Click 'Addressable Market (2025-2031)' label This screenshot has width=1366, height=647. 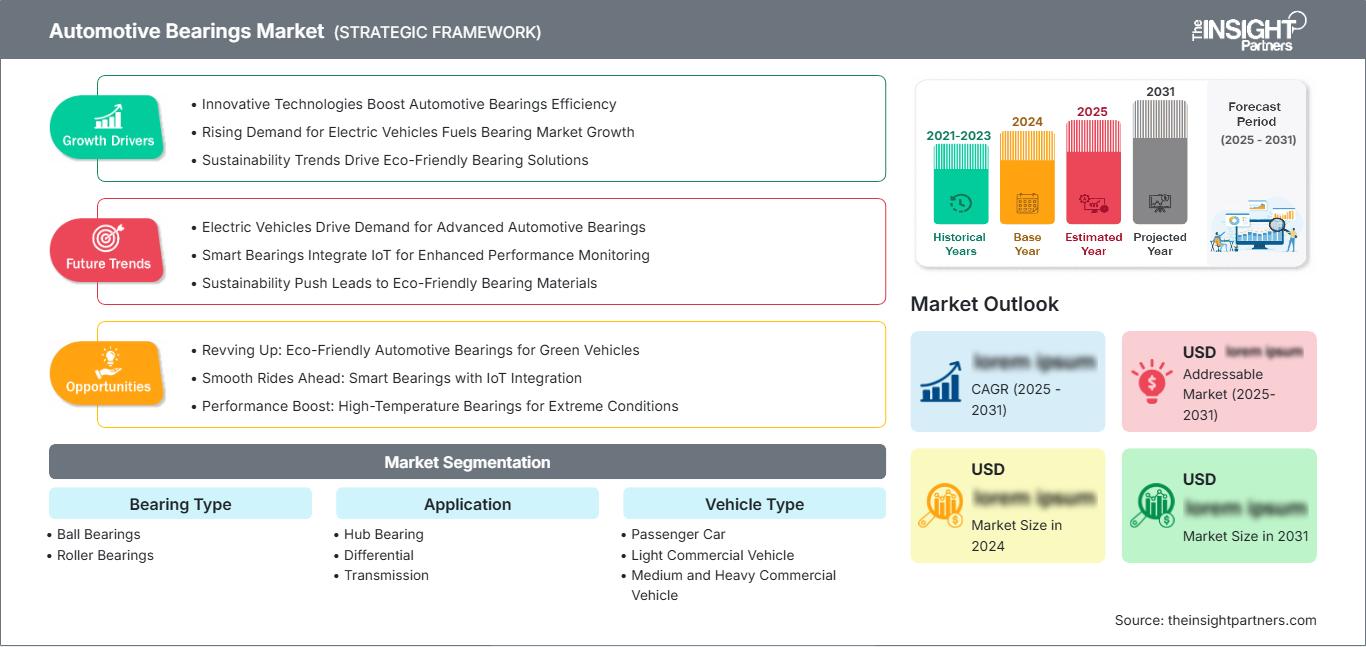1229,394
